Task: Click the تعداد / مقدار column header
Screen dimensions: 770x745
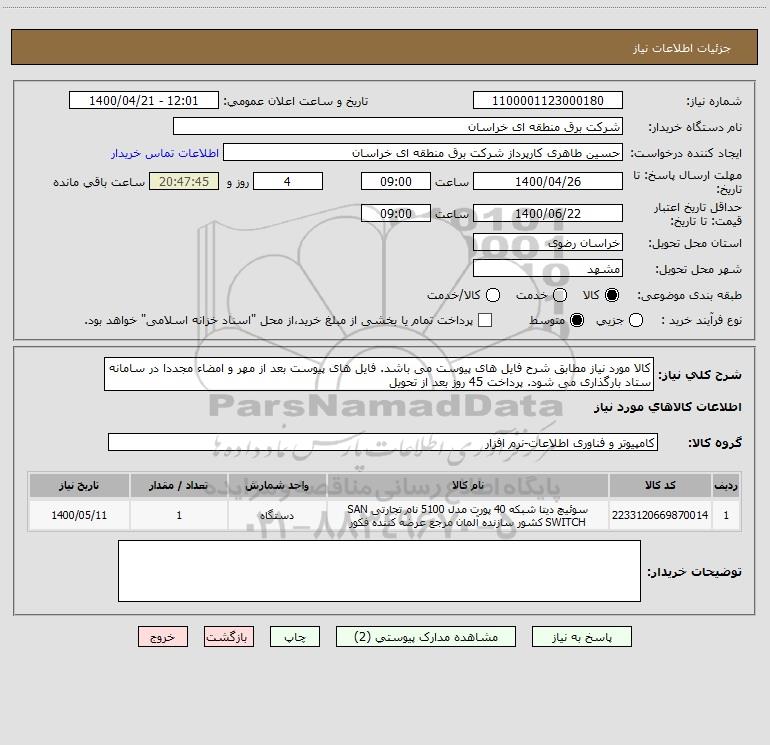Action: (x=179, y=485)
